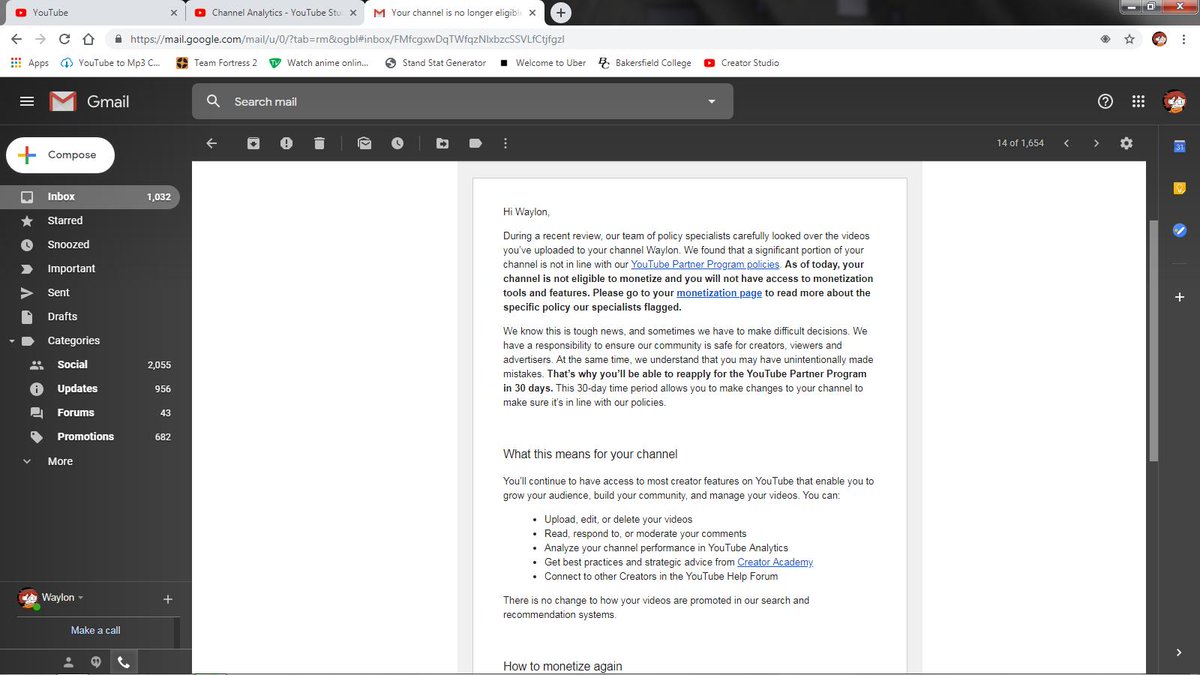The height and width of the screenshot is (675, 1200).
Task: Open the YouTube Partner Program policies link
Action: pos(705,265)
